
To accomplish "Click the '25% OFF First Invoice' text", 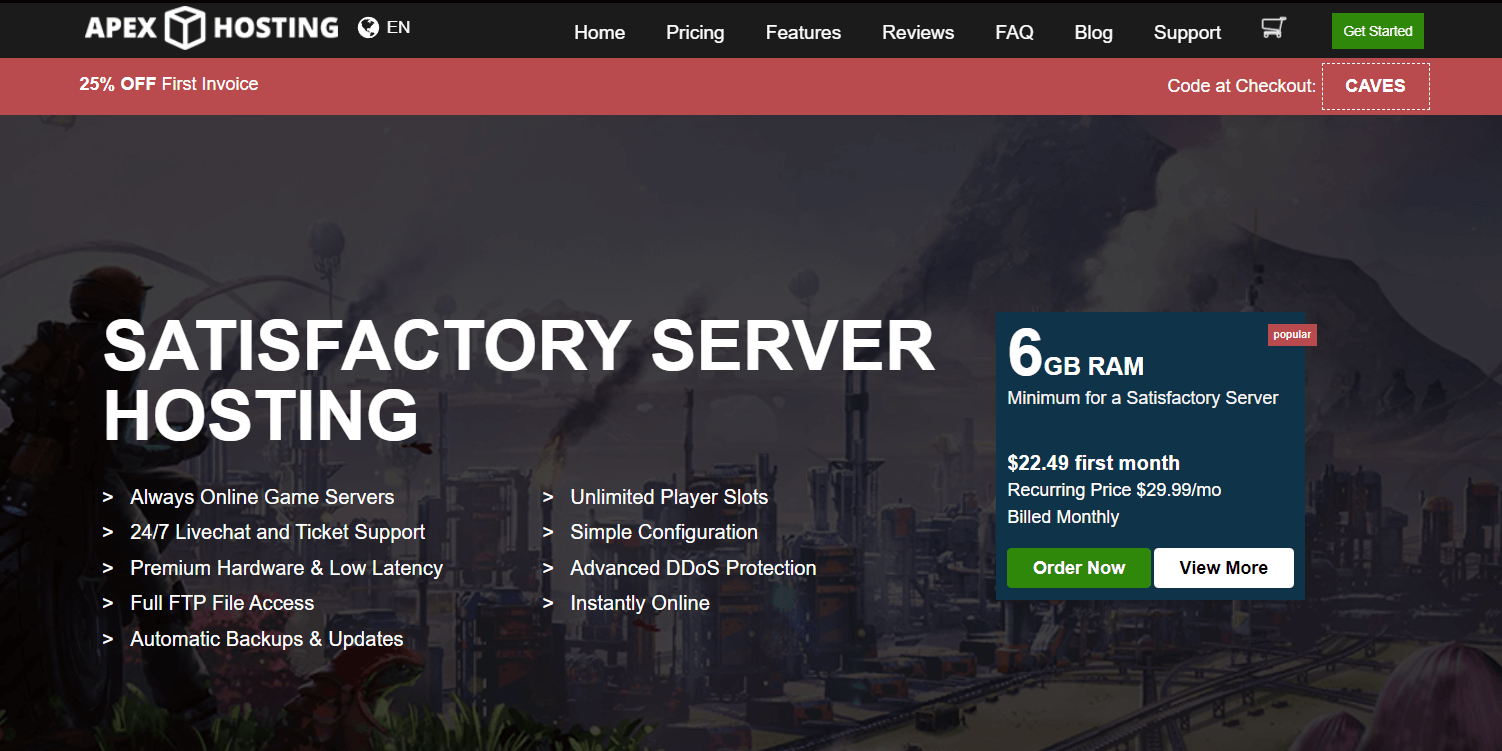I will tap(169, 84).
